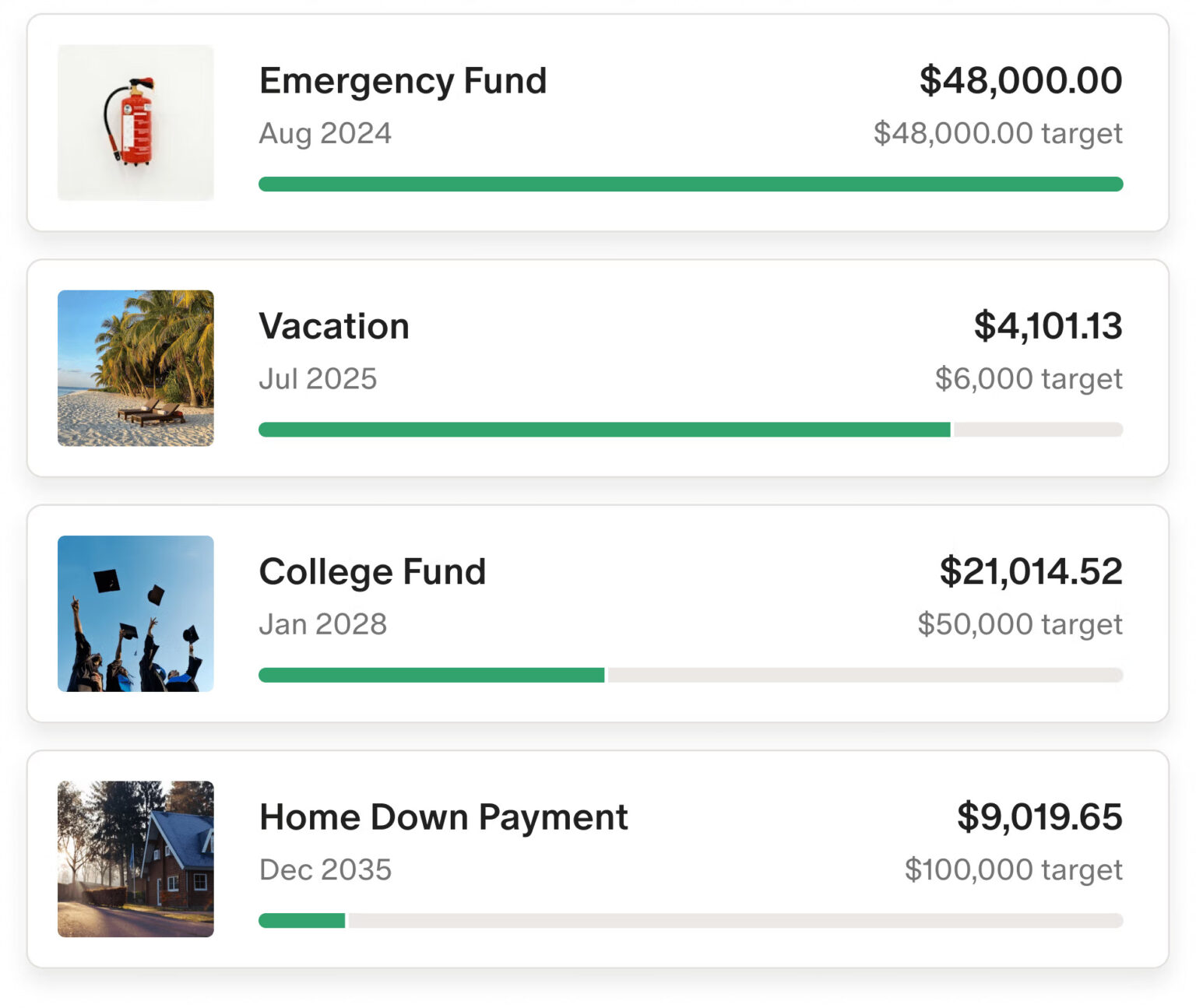Click the $50,000 target under College Fund
Screen dimensions: 1196x1008
pos(1020,623)
